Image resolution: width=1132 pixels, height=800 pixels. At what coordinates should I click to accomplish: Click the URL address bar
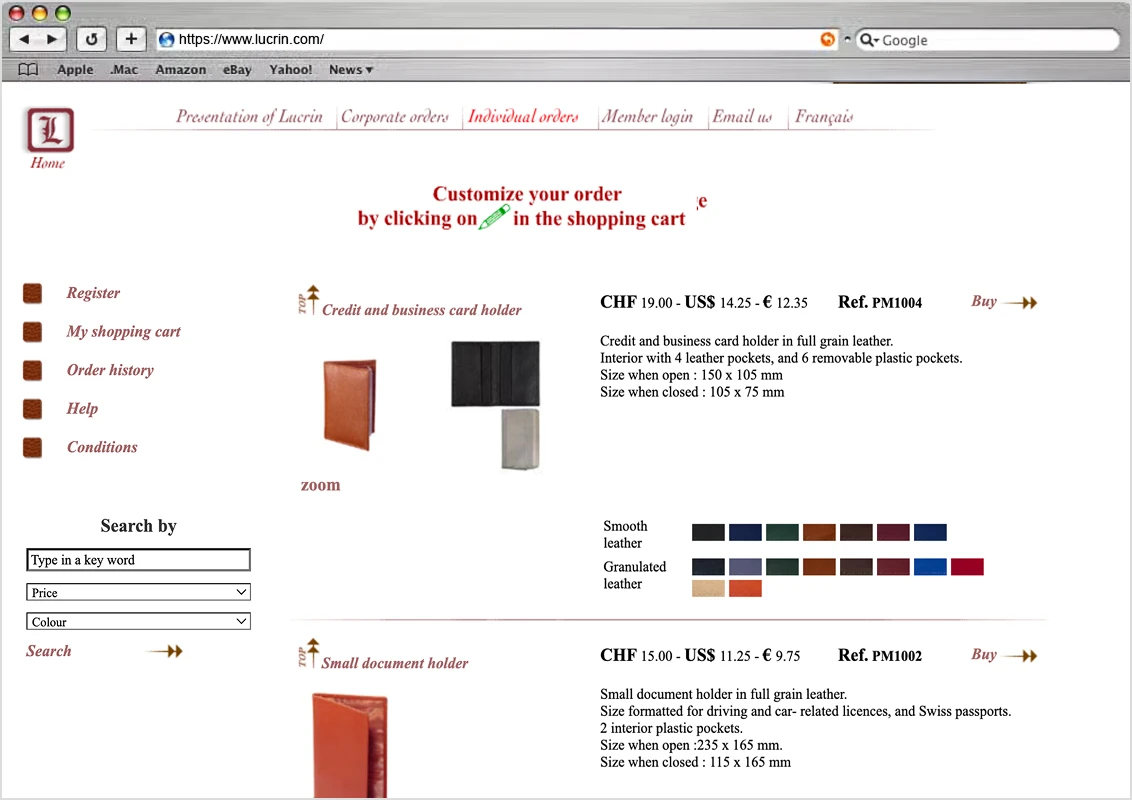498,39
